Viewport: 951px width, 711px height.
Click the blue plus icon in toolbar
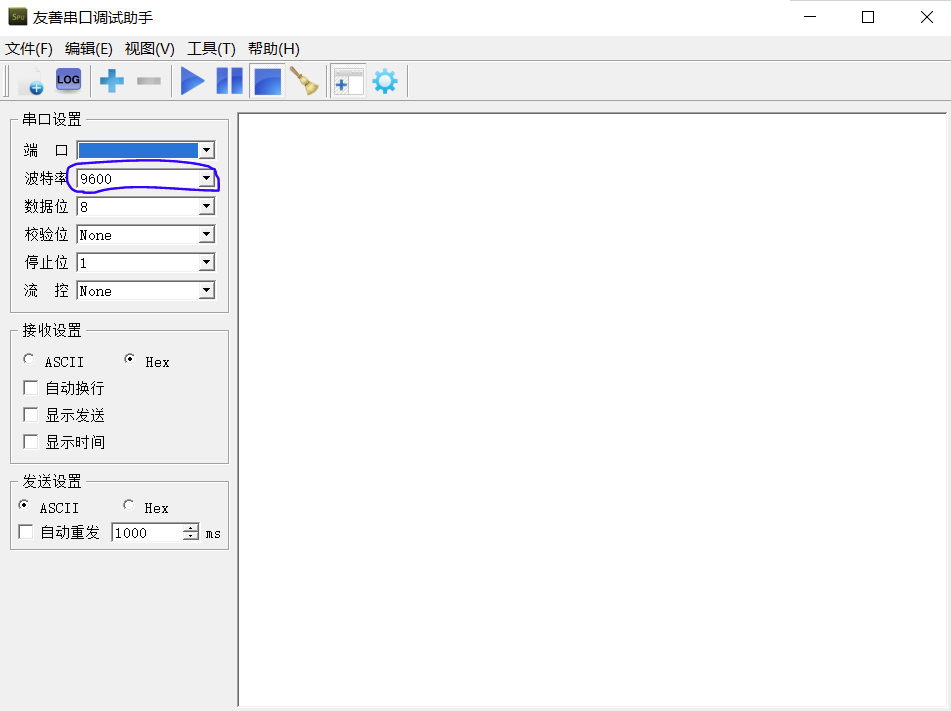pyautogui.click(x=112, y=81)
